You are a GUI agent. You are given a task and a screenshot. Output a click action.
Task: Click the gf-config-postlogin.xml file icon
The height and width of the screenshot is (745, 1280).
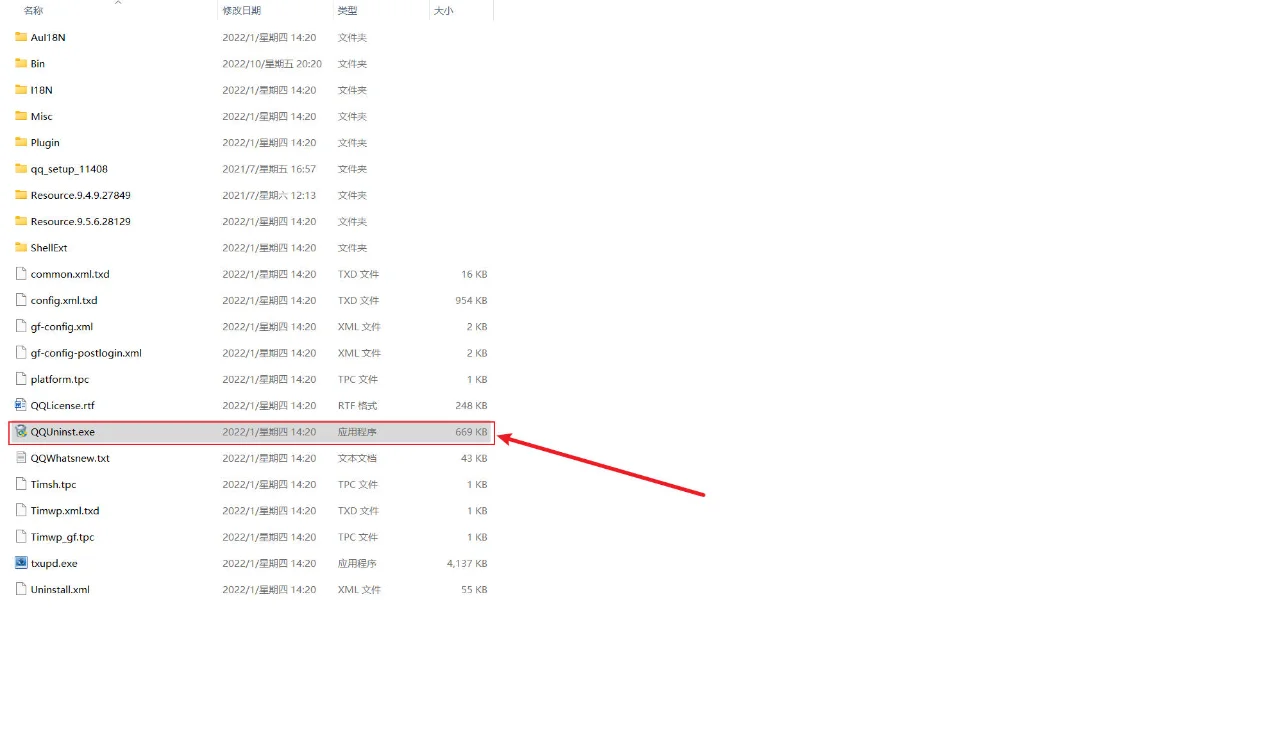pyautogui.click(x=21, y=353)
